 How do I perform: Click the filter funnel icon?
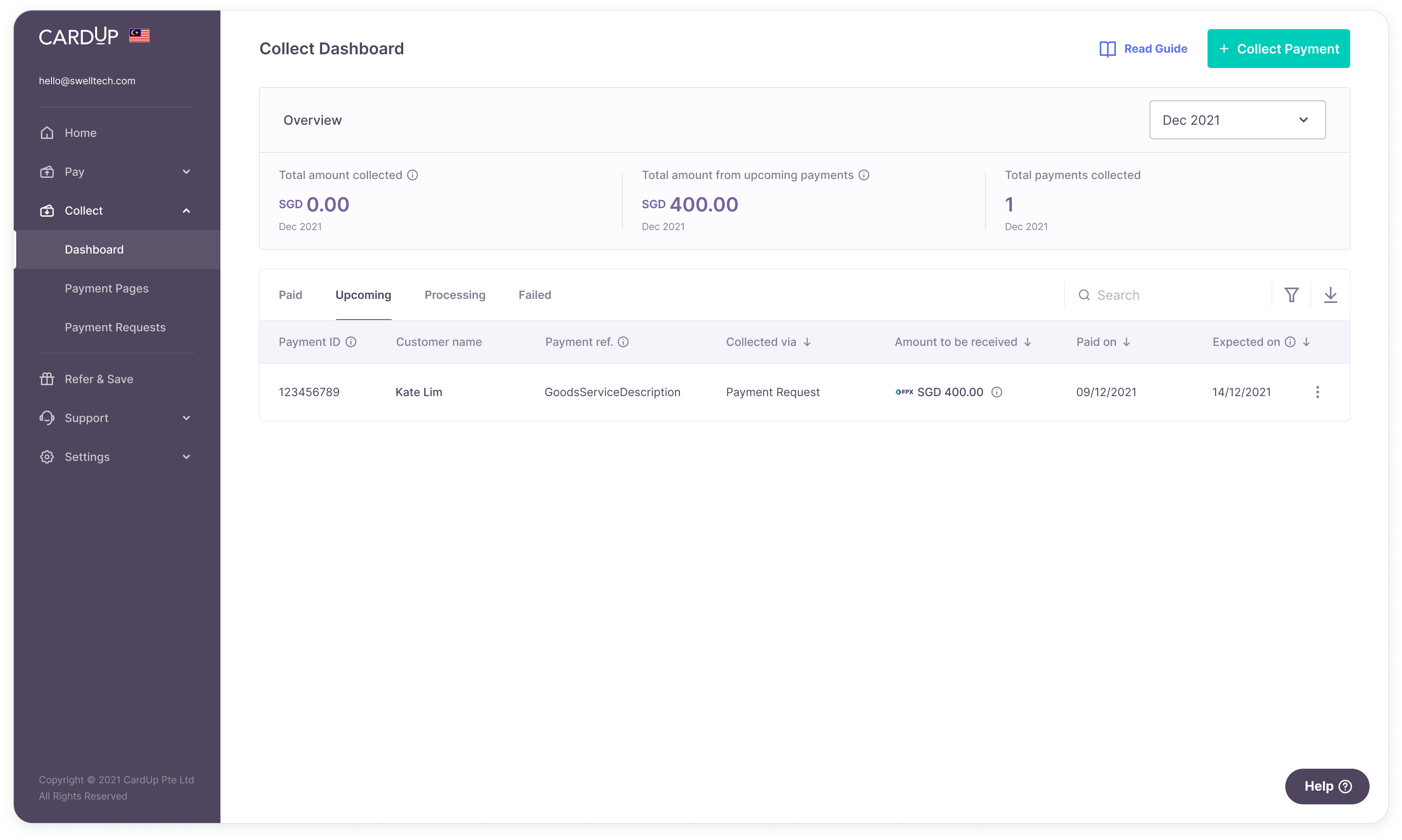1291,295
